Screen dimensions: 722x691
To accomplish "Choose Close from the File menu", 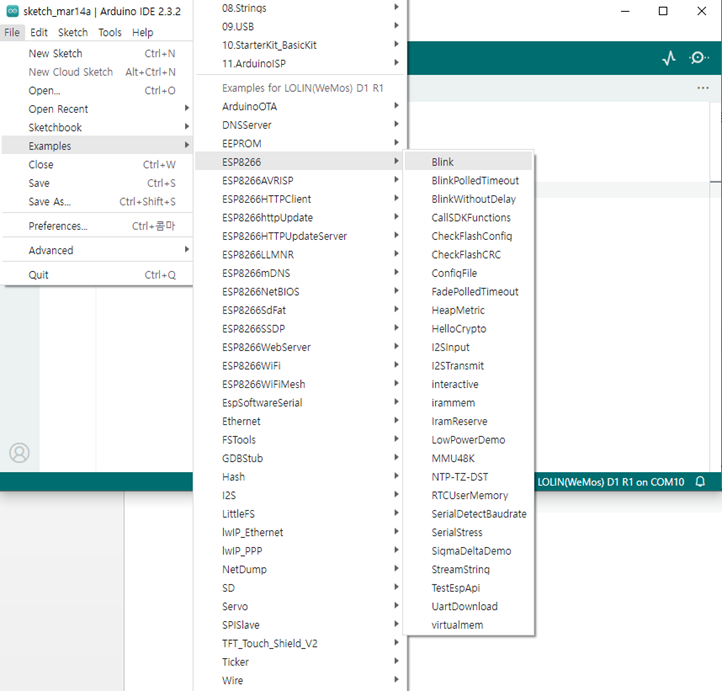I will pos(97,164).
